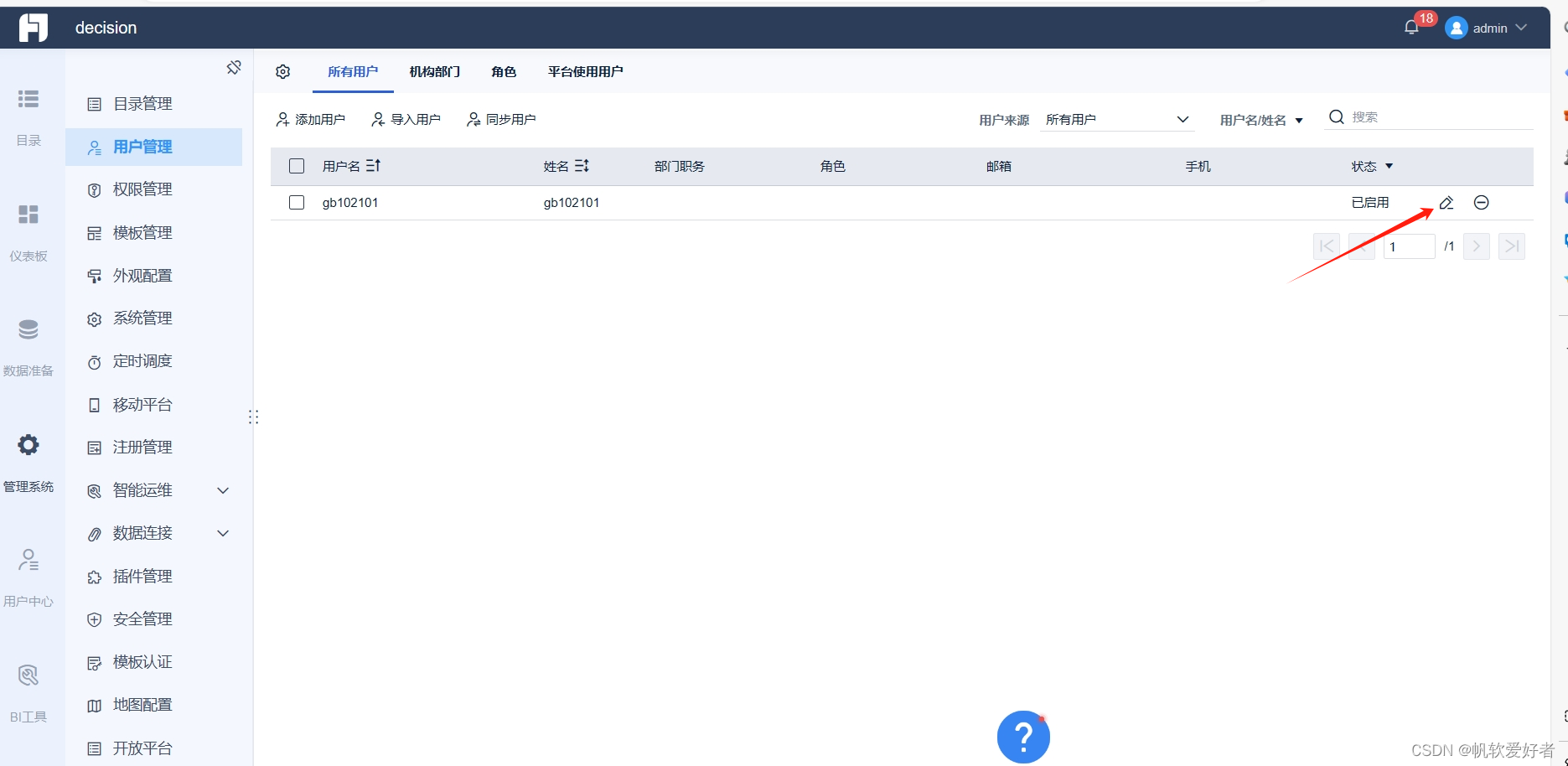The image size is (1568, 766).
Task: Open 移动平台 in the side menu
Action: point(154,405)
